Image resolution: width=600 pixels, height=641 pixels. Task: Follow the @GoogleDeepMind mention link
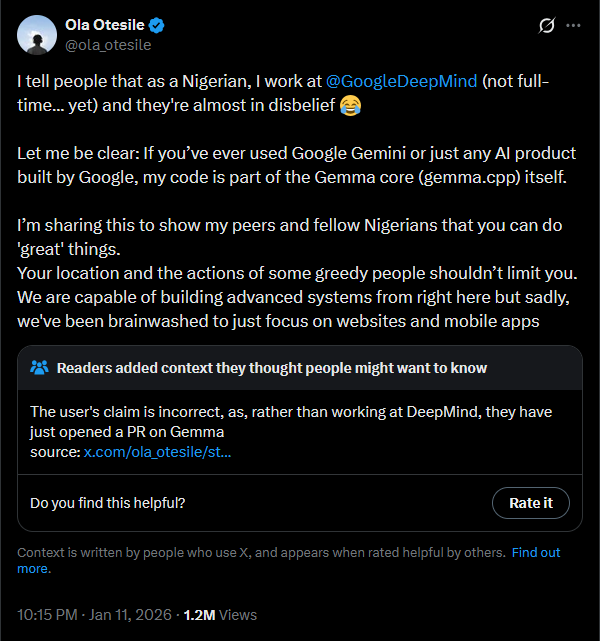pyautogui.click(x=402, y=82)
